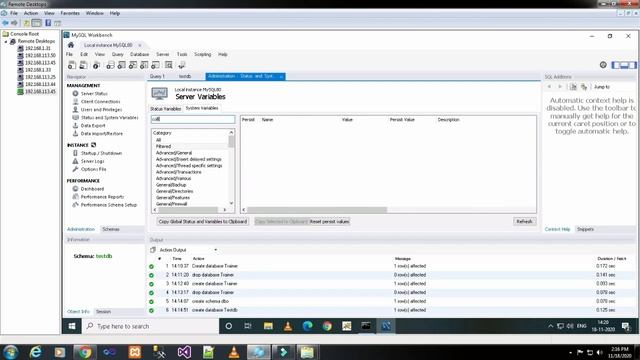The width and height of the screenshot is (640, 360).
Task: Open VLC on the remote taskbar
Action: (x=288, y=326)
